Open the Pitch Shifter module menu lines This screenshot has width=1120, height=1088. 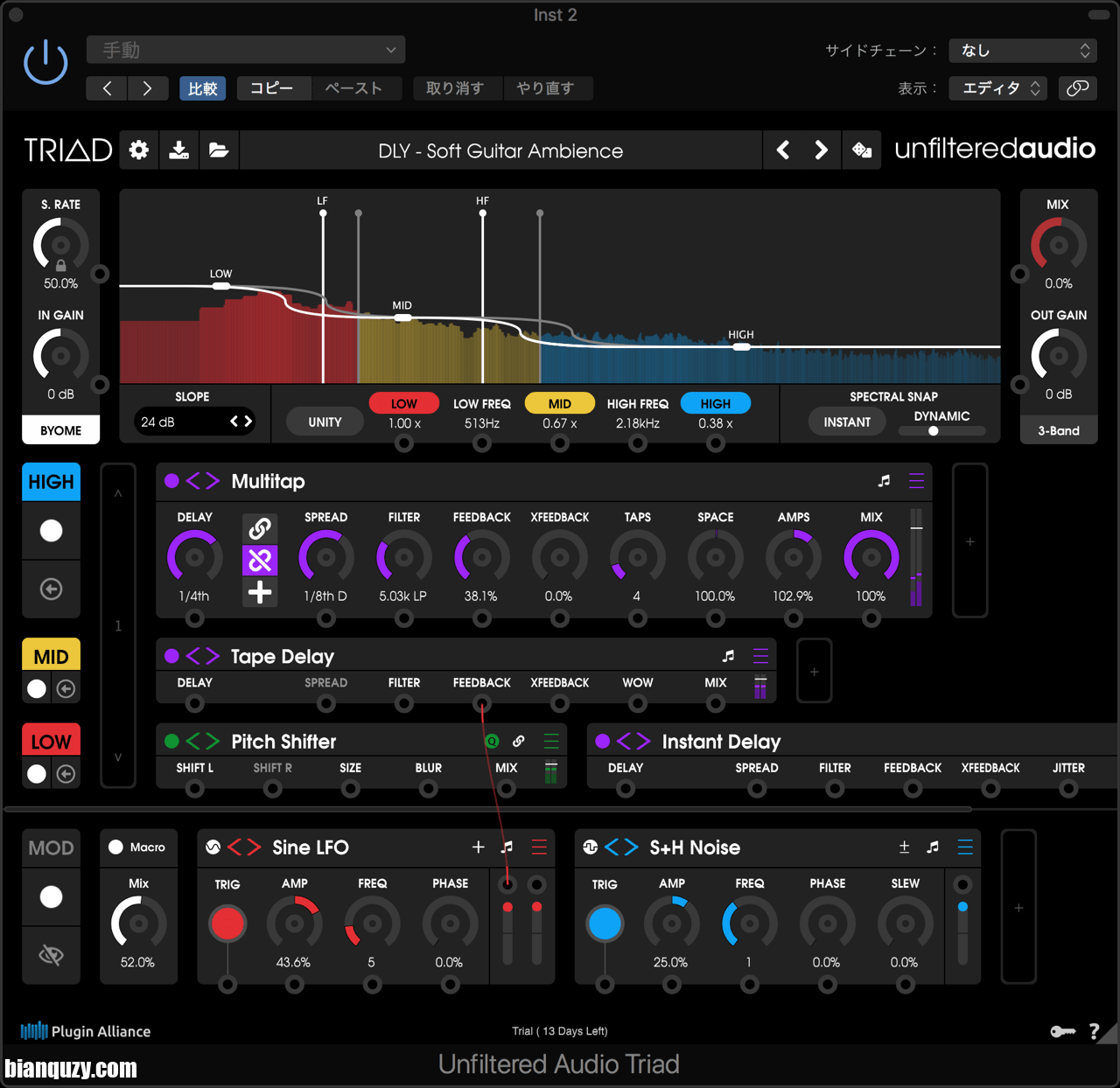(x=551, y=742)
